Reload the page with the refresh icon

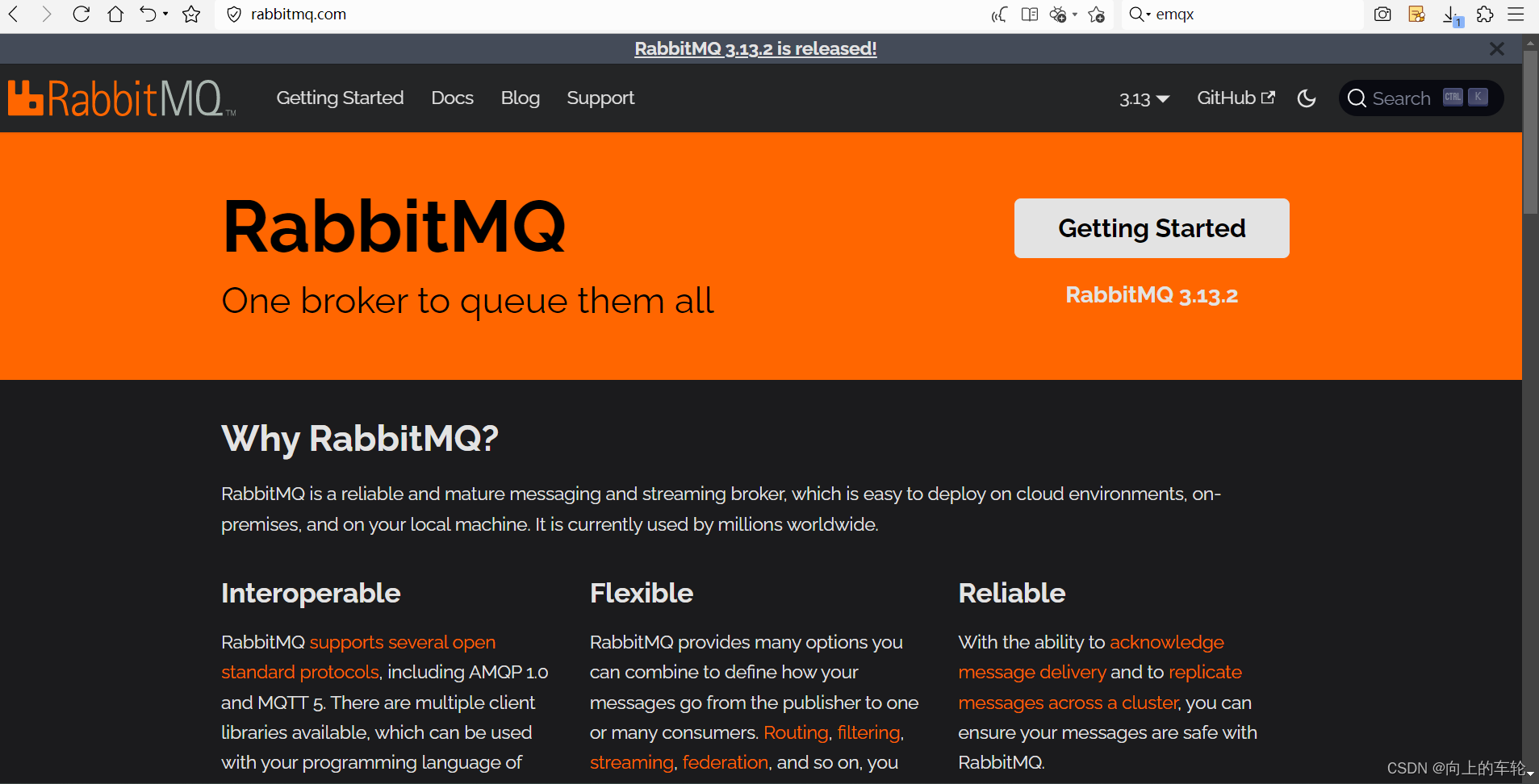click(81, 14)
